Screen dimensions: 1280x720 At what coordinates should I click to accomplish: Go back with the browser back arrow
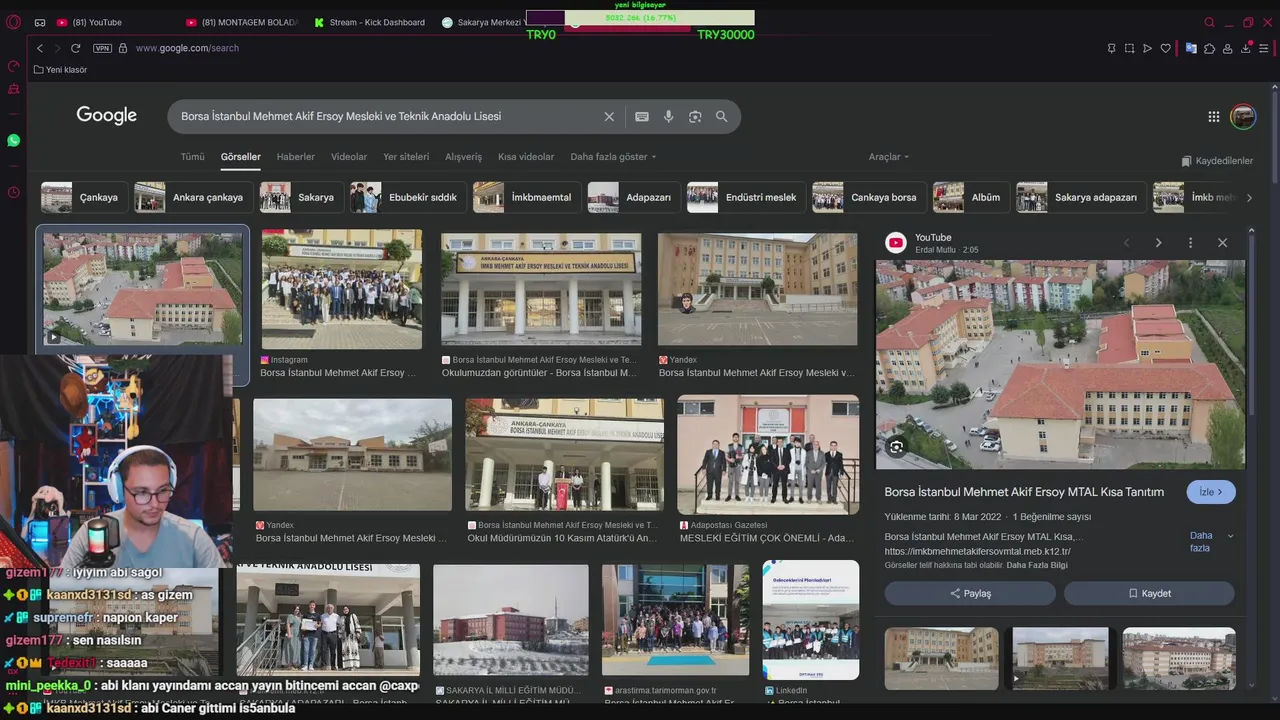pyautogui.click(x=40, y=48)
